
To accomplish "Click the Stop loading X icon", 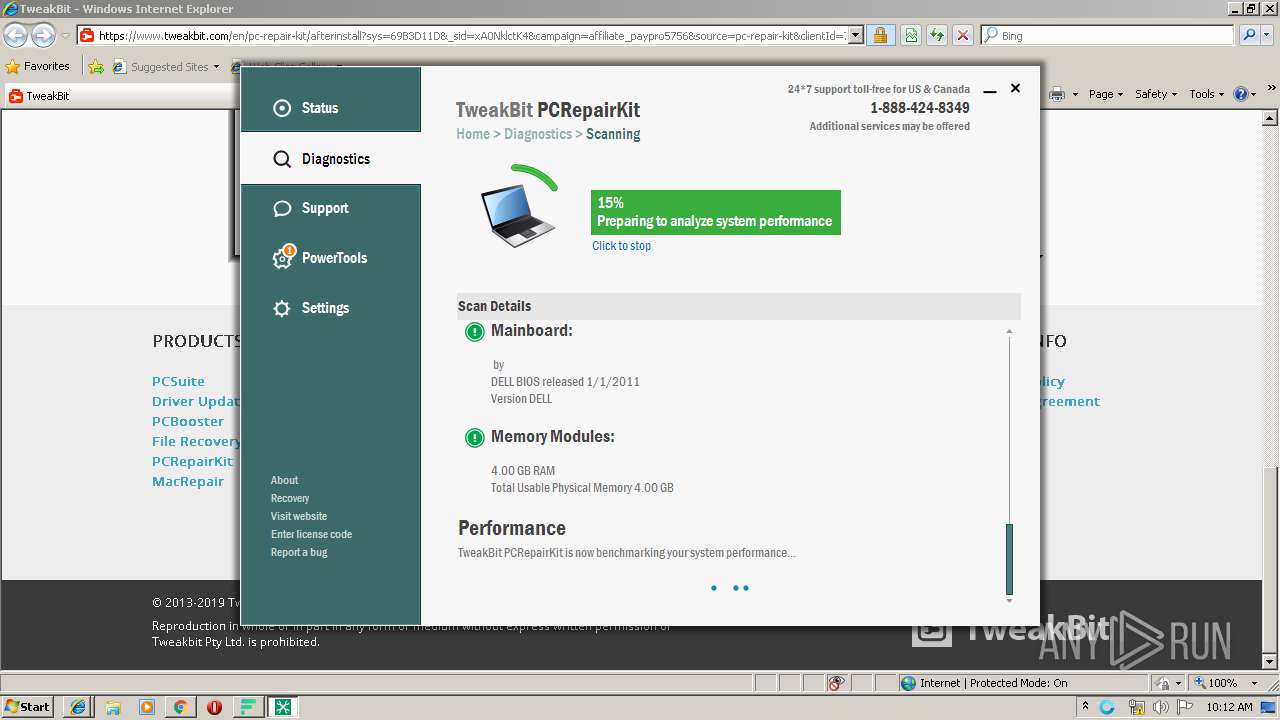I will point(962,36).
